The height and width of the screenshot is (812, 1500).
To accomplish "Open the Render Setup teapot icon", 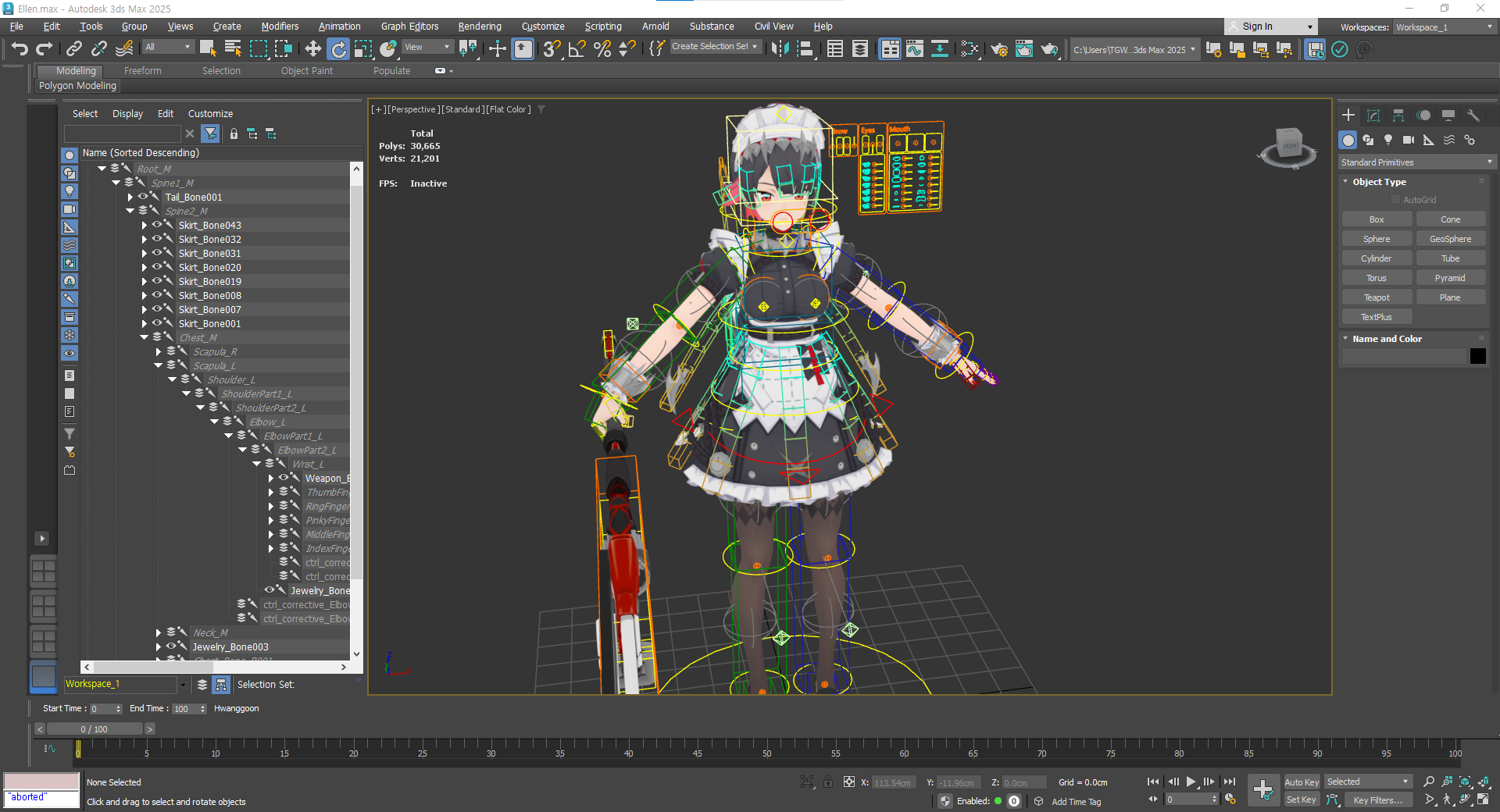I will coord(999,49).
